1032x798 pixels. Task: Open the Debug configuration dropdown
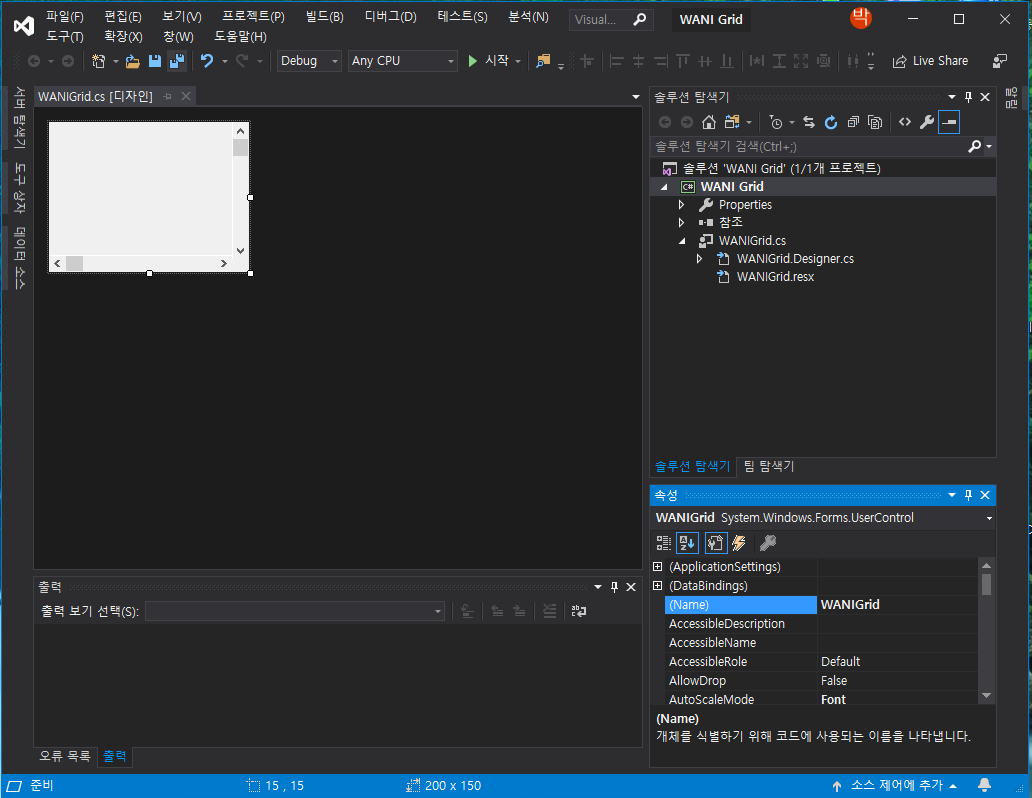pyautogui.click(x=309, y=61)
